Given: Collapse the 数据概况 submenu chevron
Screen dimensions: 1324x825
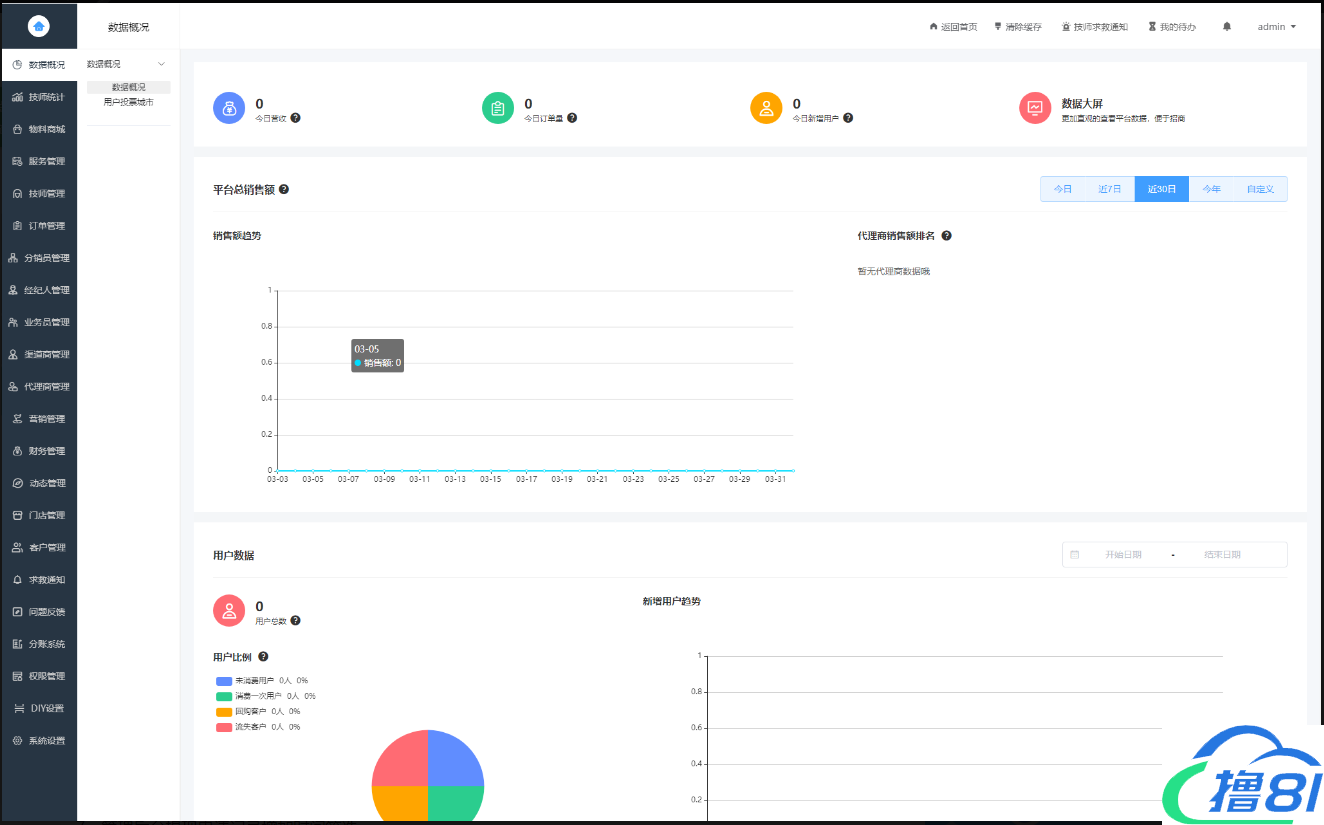Looking at the screenshot, I should click(x=162, y=64).
